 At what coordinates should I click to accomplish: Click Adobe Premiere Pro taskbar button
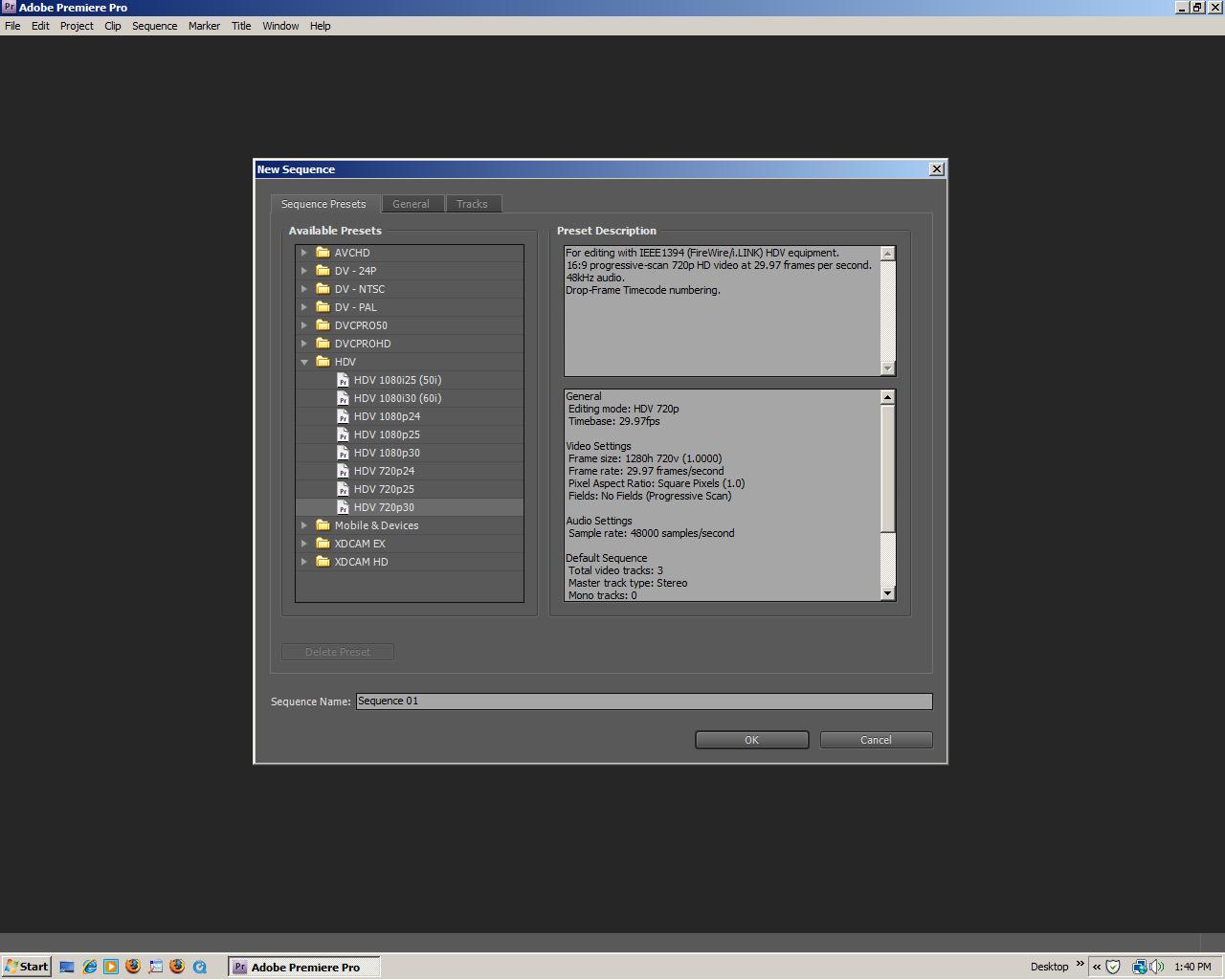[304, 967]
